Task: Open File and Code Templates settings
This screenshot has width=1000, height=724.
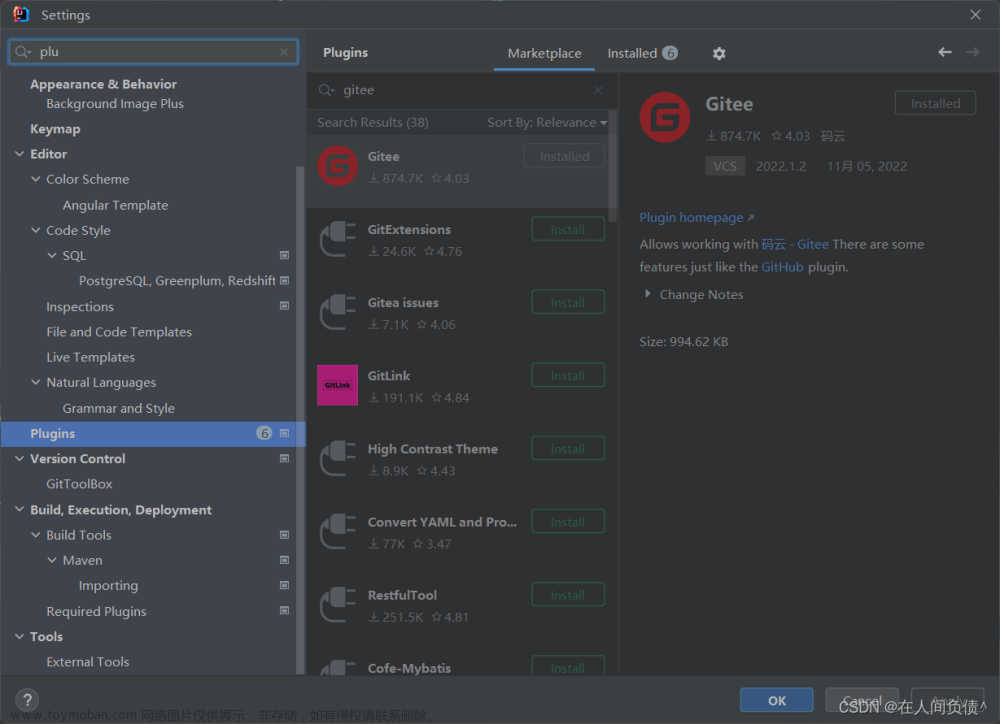Action: 119,332
